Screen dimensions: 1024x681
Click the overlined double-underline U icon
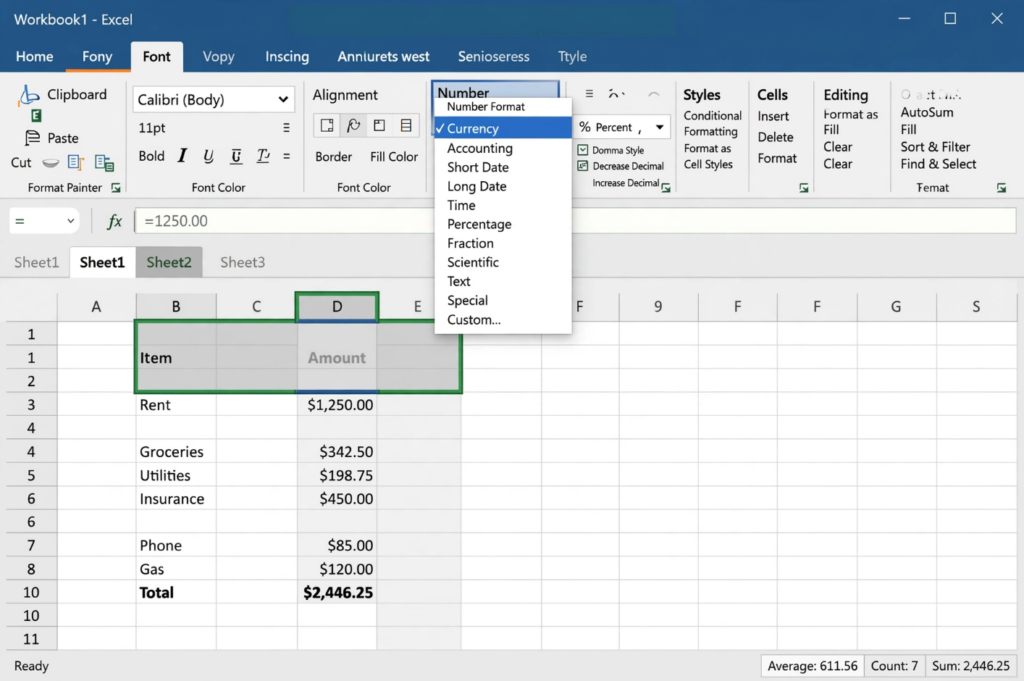tap(236, 156)
